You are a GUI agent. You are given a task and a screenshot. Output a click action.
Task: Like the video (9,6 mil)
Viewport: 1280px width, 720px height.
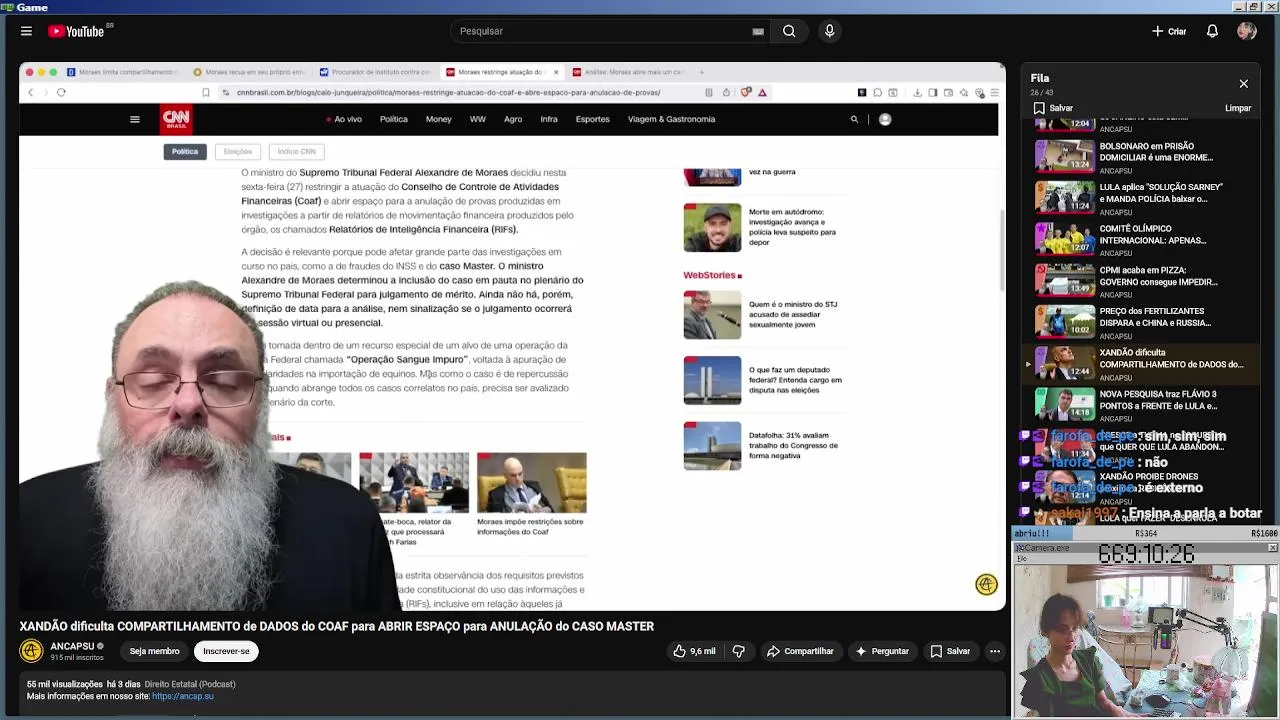[694, 651]
